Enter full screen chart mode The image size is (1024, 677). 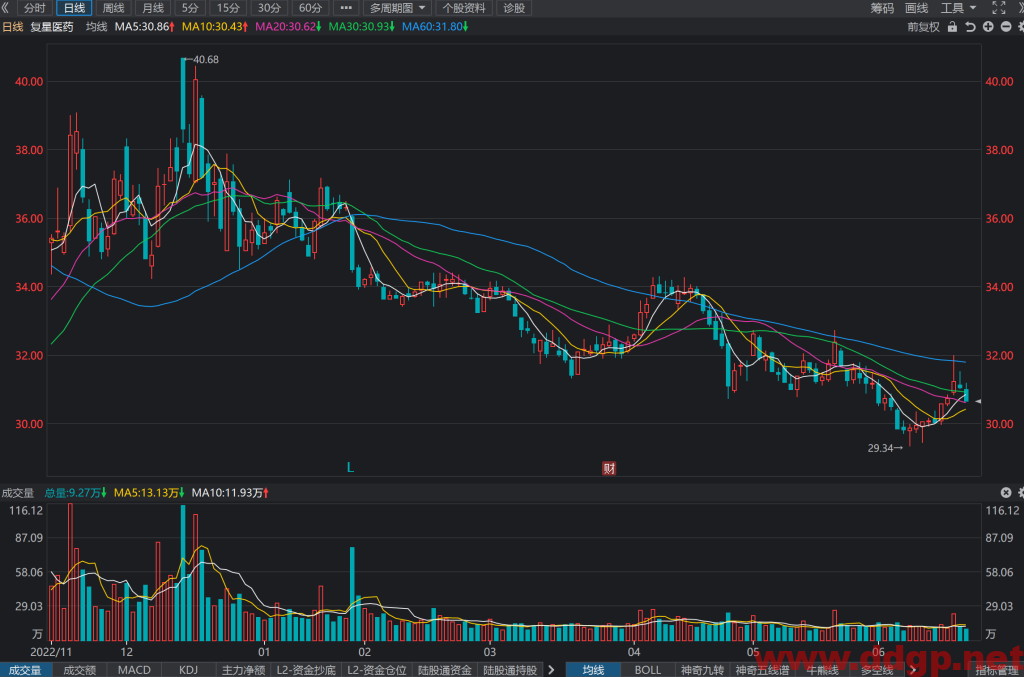(x=999, y=8)
